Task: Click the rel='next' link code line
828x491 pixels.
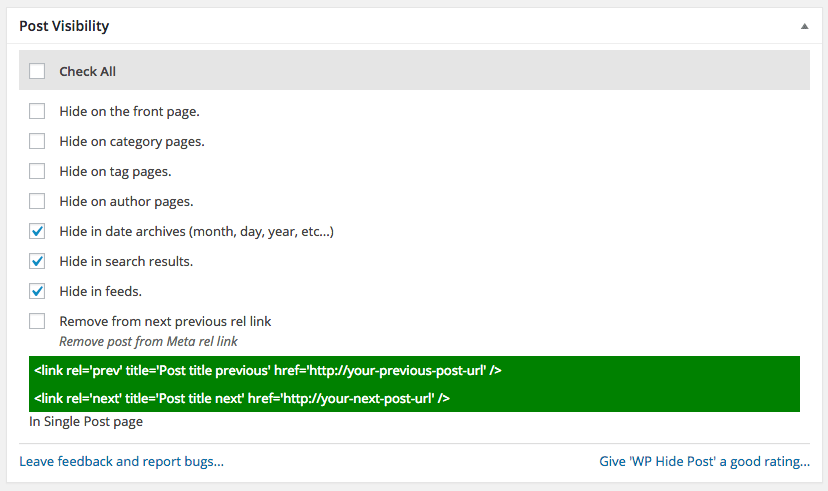Action: 241,398
